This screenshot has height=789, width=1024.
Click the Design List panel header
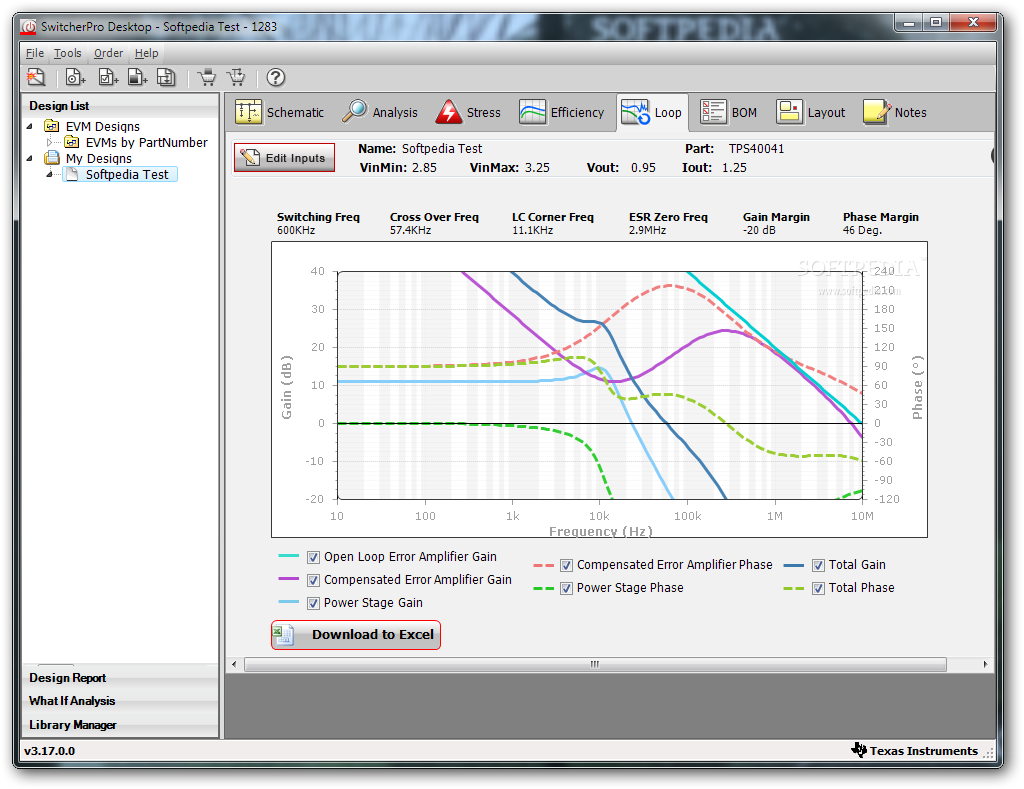click(x=120, y=106)
